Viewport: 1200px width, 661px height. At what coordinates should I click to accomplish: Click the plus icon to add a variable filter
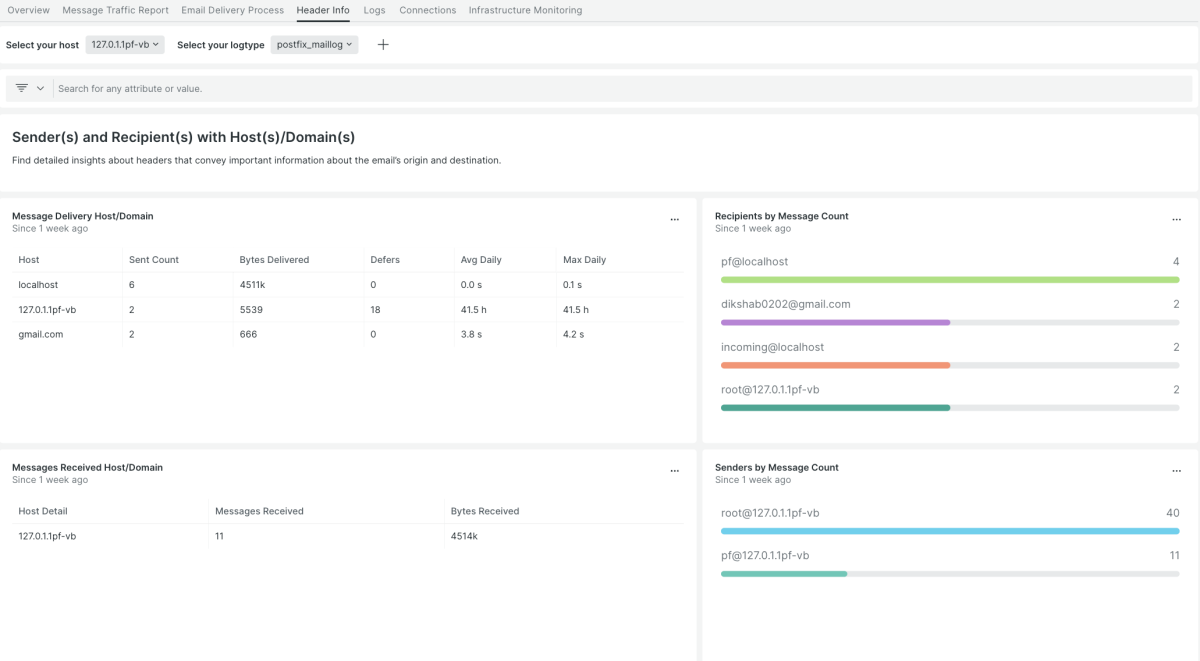click(x=383, y=45)
